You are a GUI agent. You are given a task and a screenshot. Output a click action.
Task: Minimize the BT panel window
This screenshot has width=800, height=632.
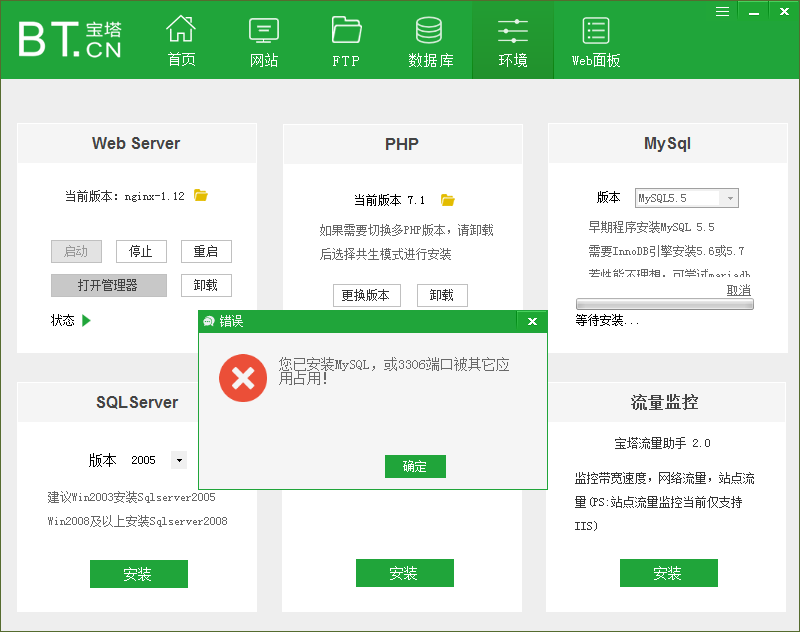754,11
